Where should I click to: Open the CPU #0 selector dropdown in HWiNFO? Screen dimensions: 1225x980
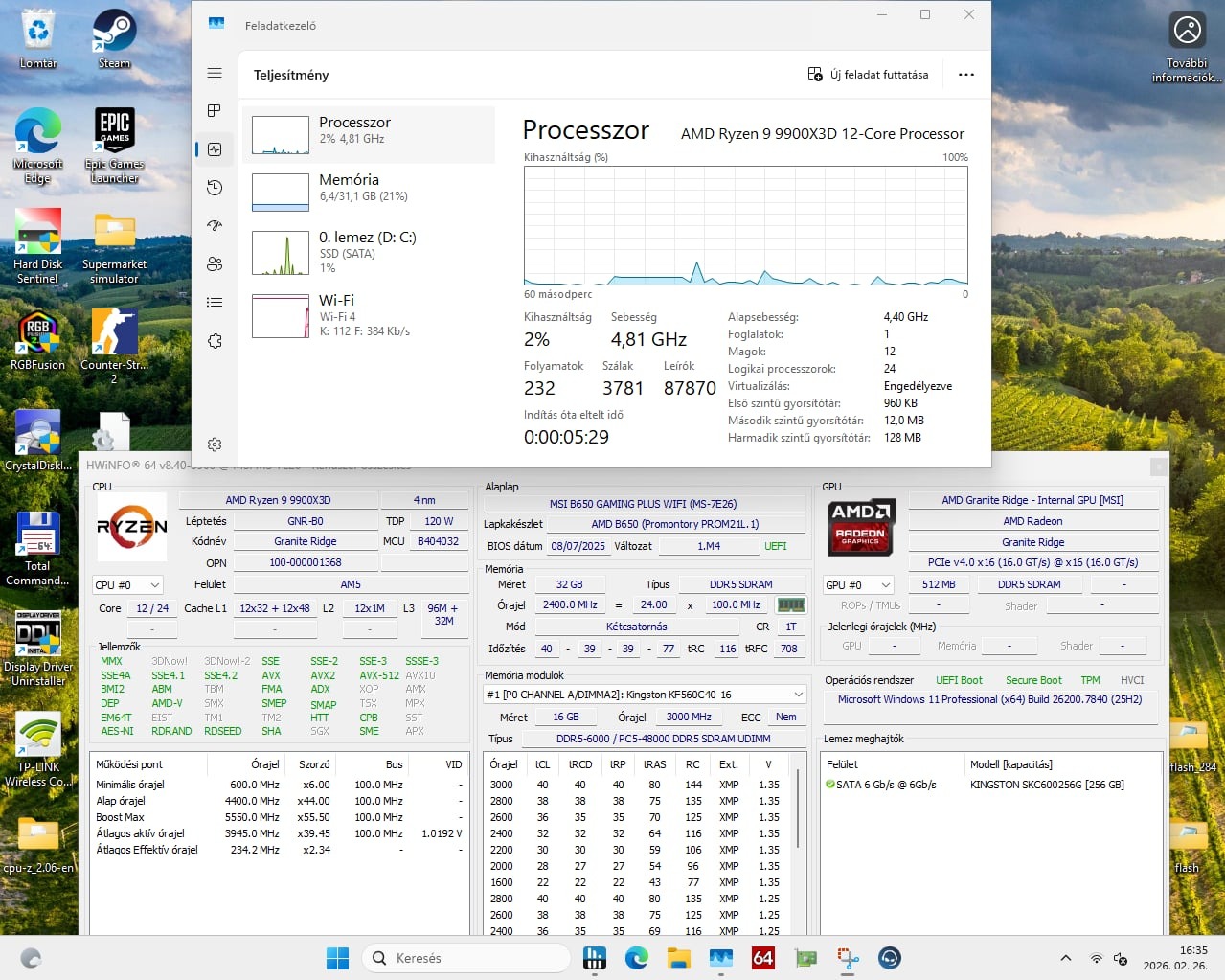tap(127, 585)
